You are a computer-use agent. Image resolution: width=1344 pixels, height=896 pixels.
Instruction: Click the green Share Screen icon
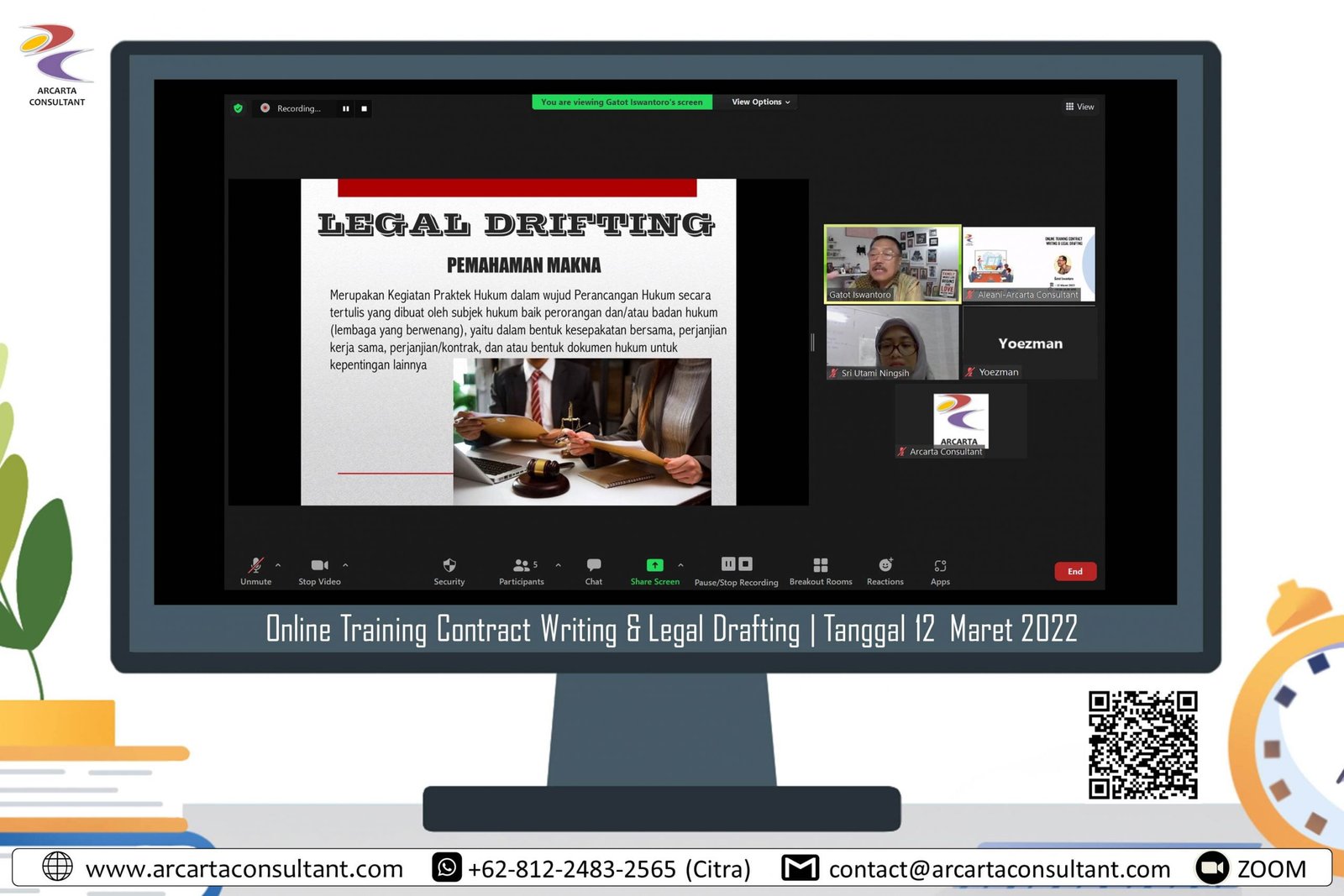pos(654,566)
